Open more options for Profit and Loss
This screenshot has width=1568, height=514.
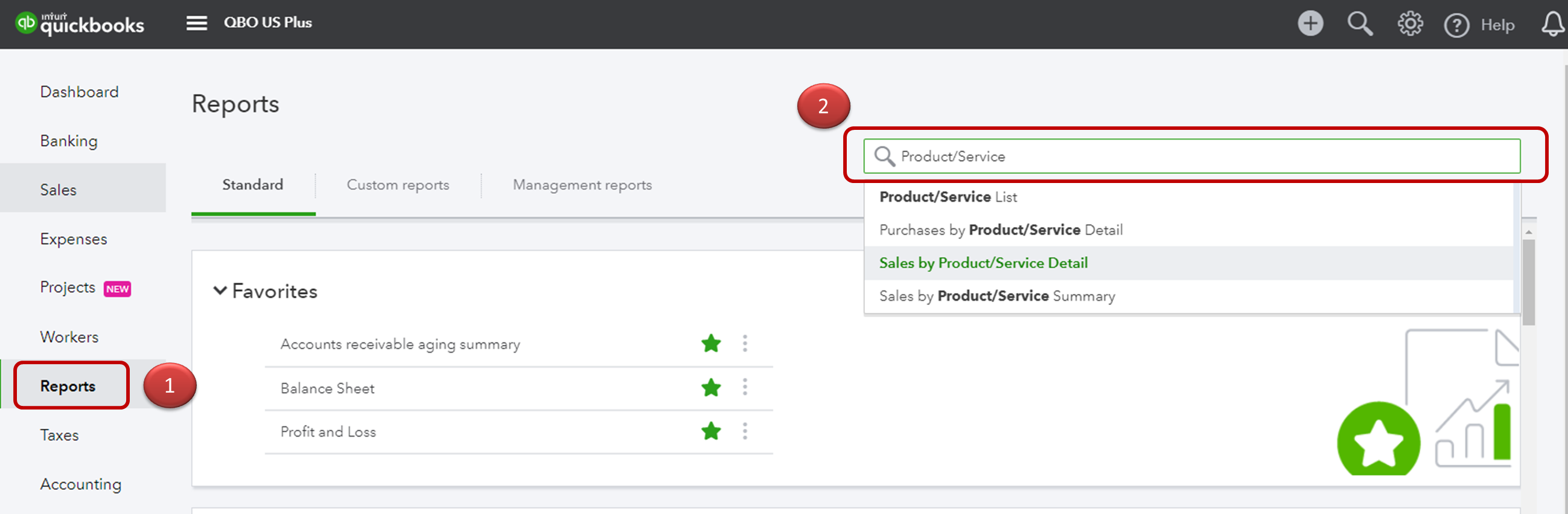pos(744,431)
